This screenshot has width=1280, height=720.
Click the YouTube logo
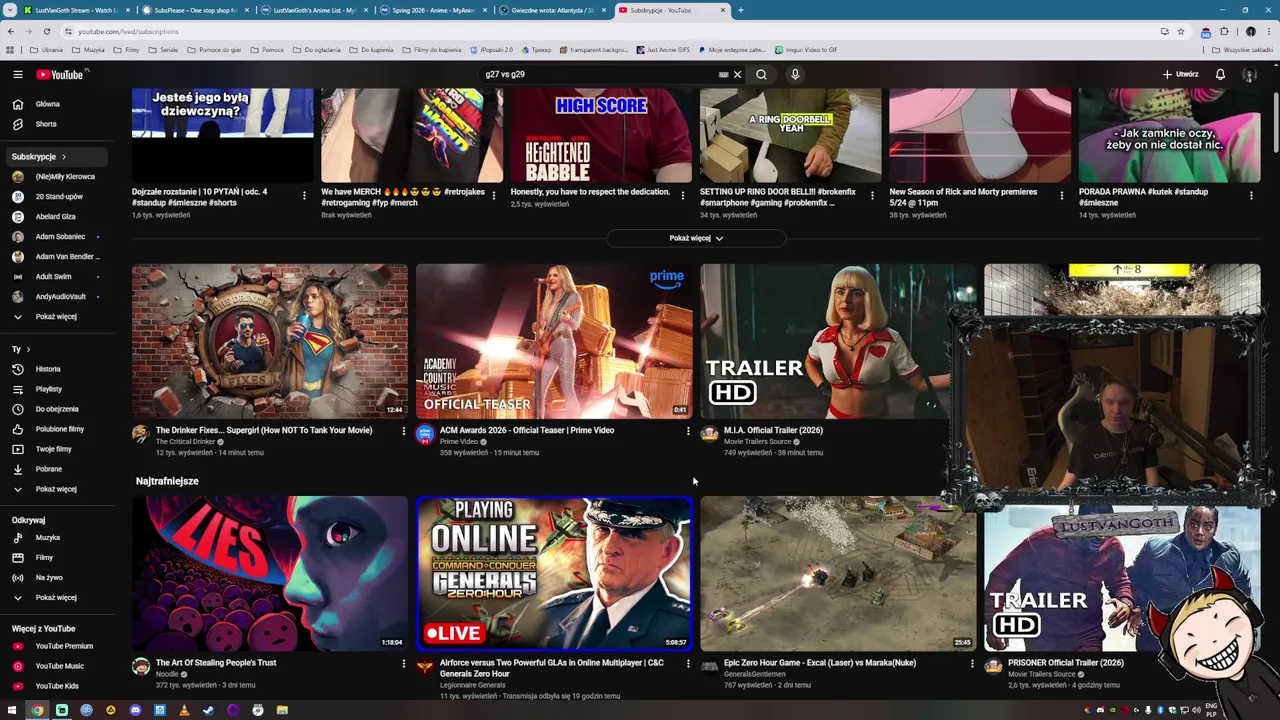[60, 74]
